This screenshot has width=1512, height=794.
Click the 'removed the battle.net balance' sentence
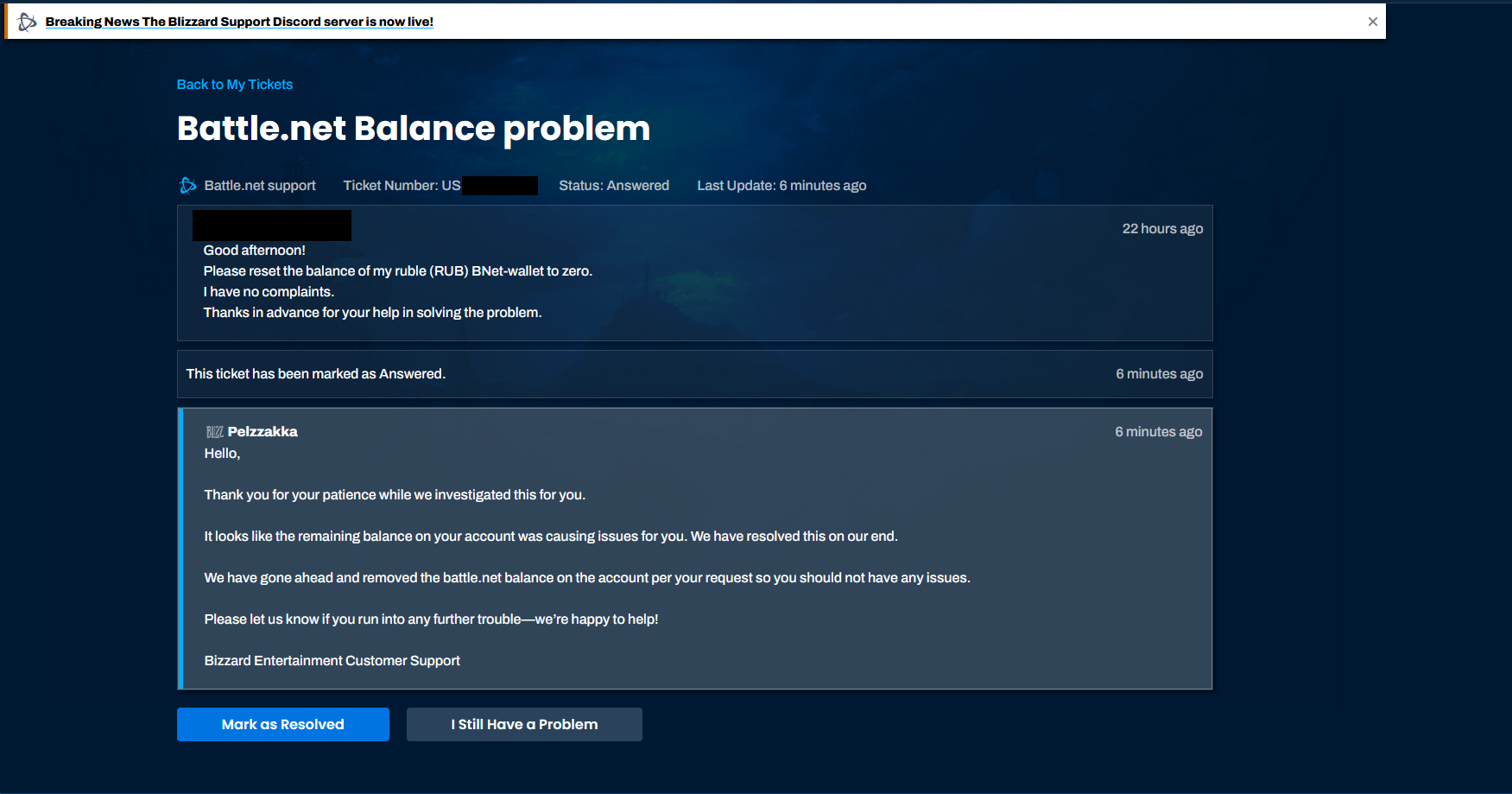point(587,578)
